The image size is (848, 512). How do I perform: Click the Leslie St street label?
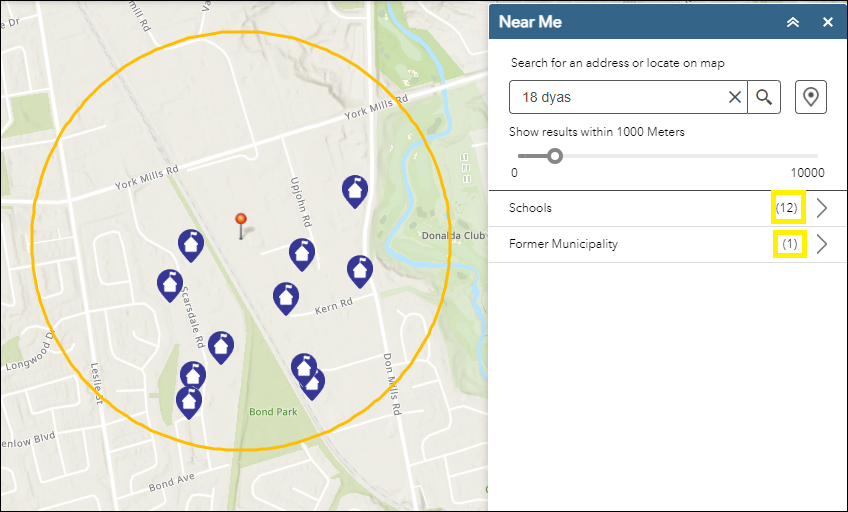point(96,384)
